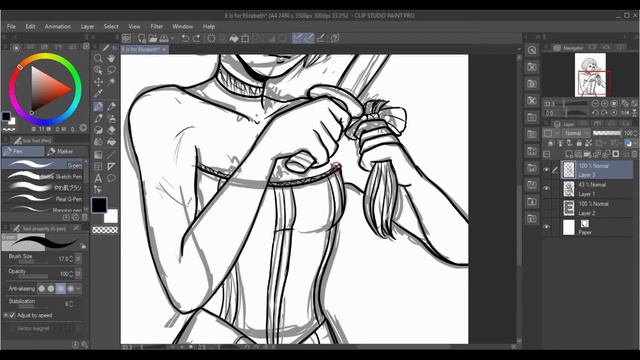The image size is (640, 360).
Task: Select the Fill bucket tool
Action: point(111,142)
